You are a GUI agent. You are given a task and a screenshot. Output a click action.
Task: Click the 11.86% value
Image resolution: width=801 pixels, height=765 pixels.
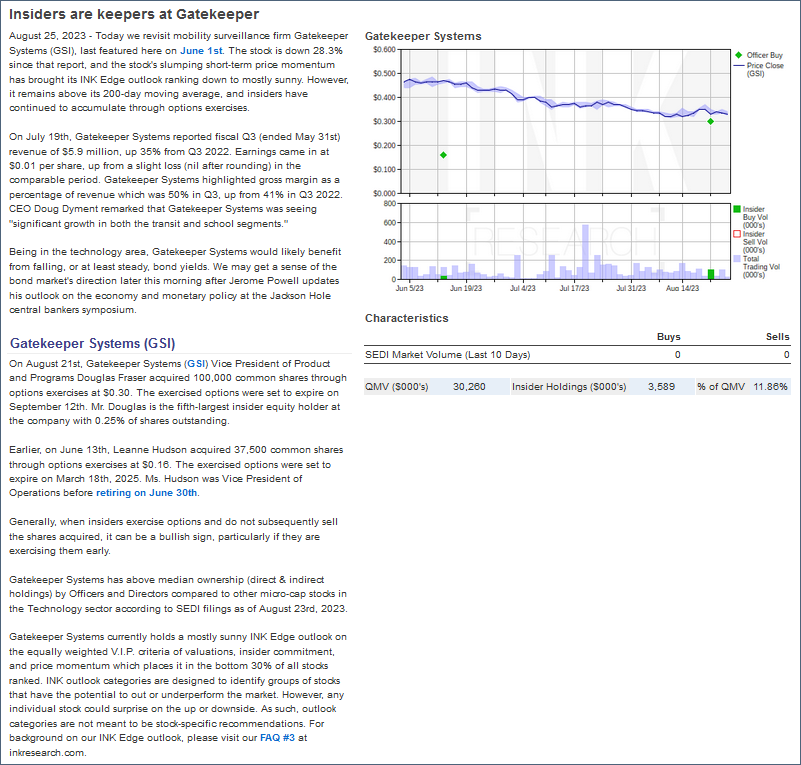click(770, 387)
